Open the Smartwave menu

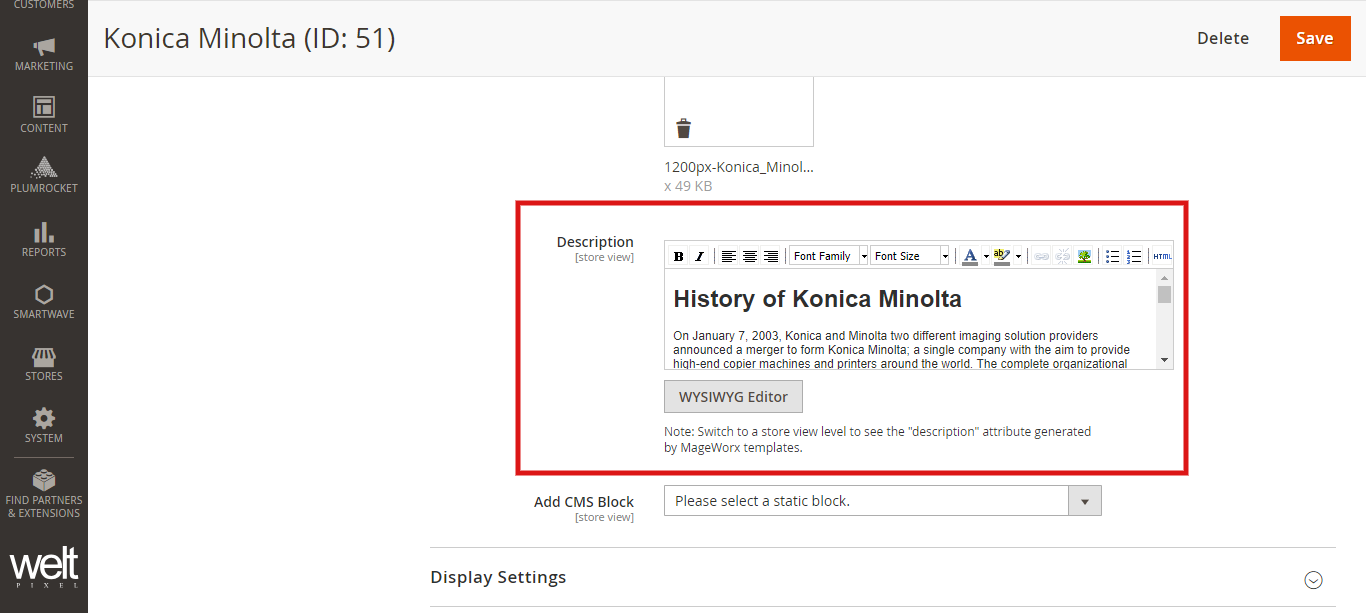[x=44, y=301]
